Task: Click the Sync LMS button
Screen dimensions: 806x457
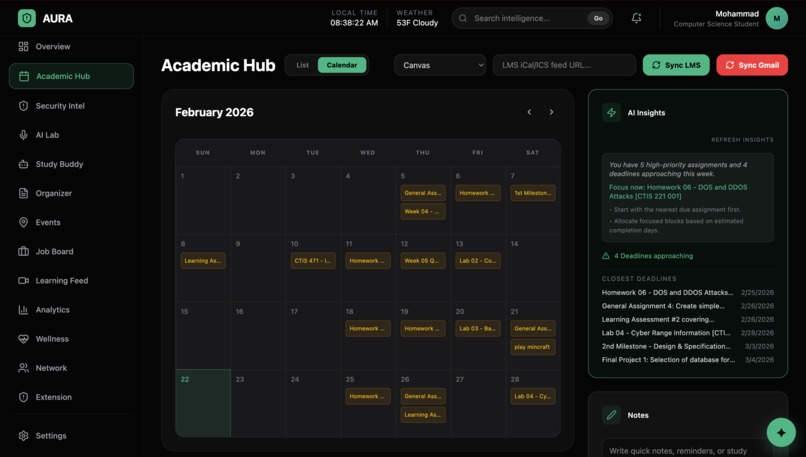Action: (x=676, y=65)
